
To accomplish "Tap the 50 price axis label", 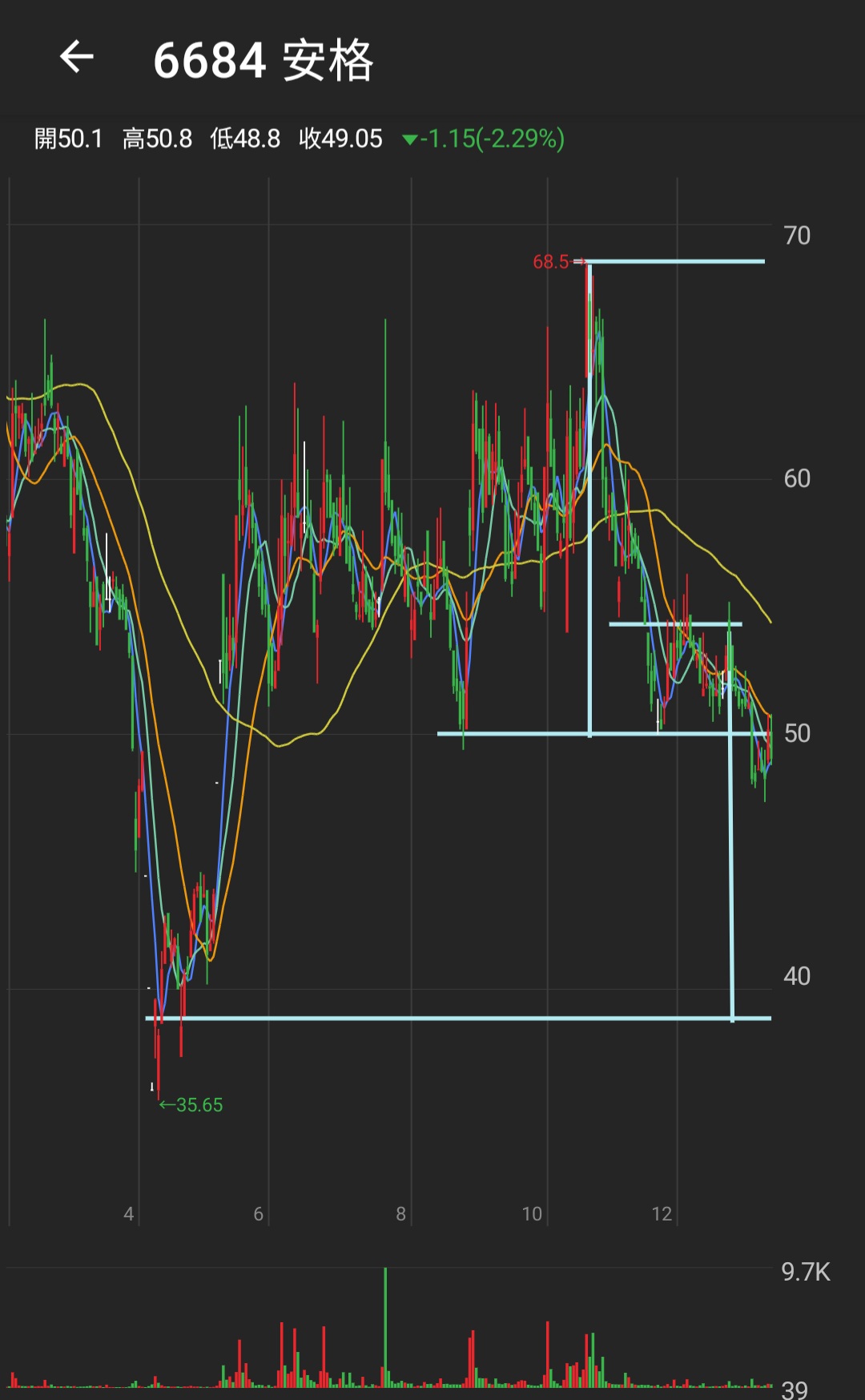I will pyautogui.click(x=796, y=733).
